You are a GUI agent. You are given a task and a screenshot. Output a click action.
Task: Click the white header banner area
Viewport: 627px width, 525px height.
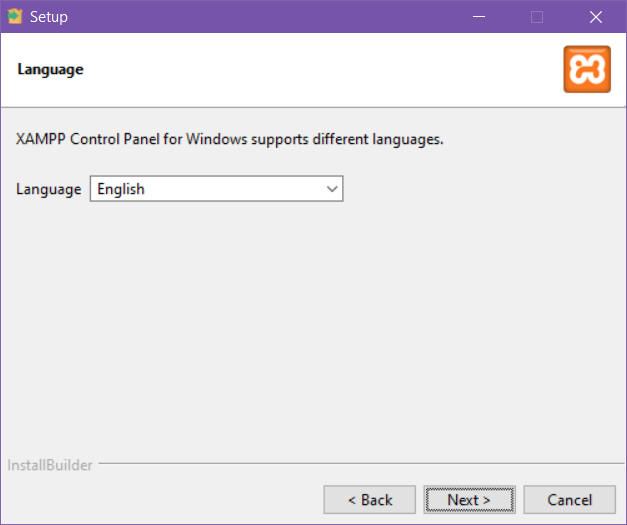(300, 69)
